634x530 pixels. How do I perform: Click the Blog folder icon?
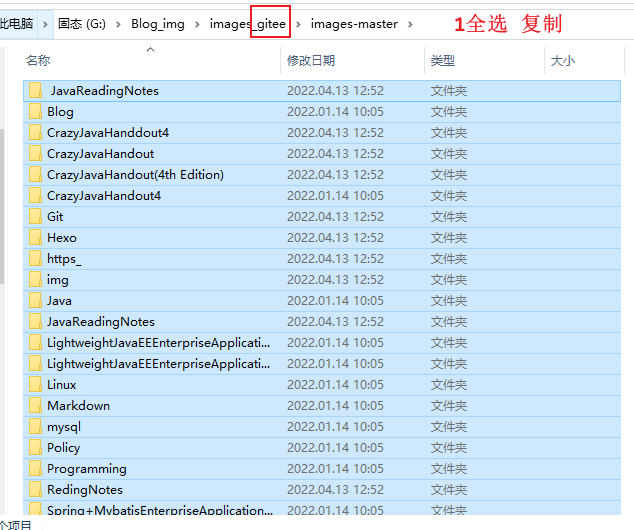pyautogui.click(x=35, y=112)
